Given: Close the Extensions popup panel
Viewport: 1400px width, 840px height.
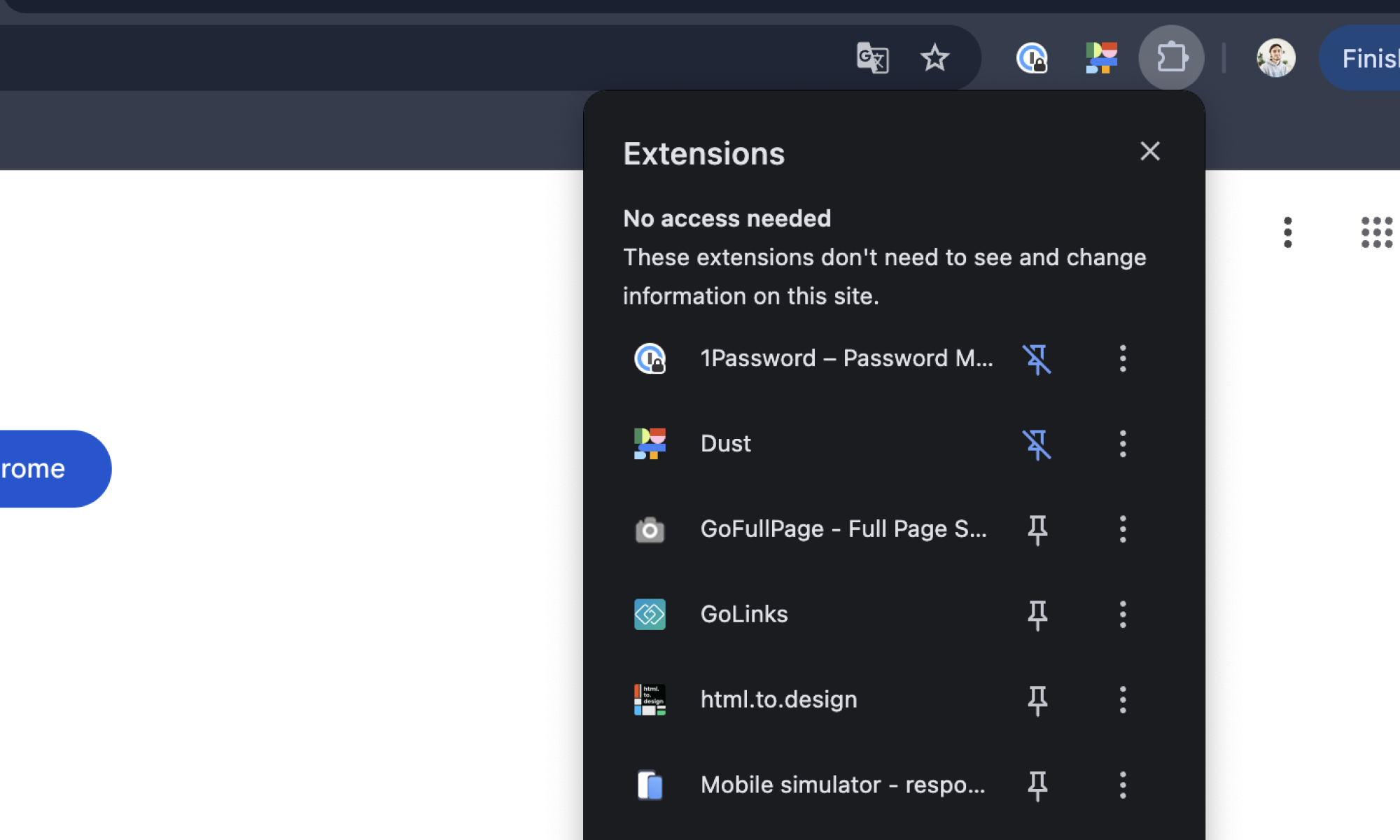Looking at the screenshot, I should [1149, 151].
